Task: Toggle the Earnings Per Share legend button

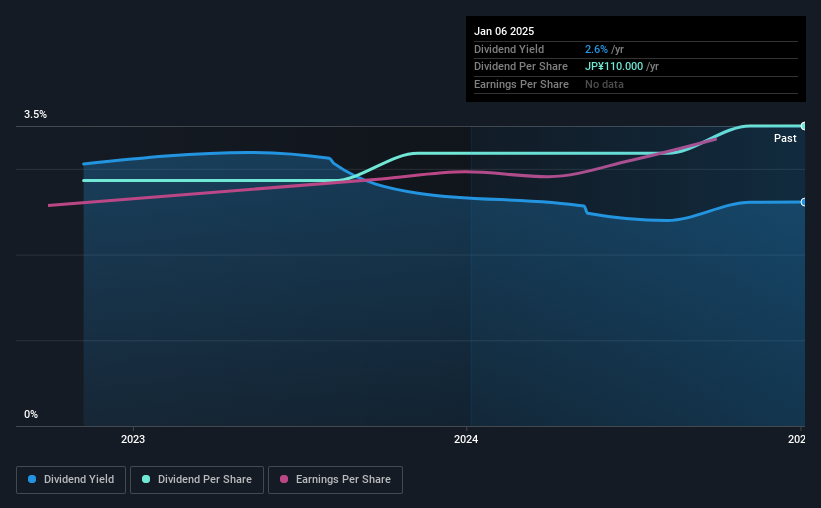Action: pyautogui.click(x=335, y=480)
